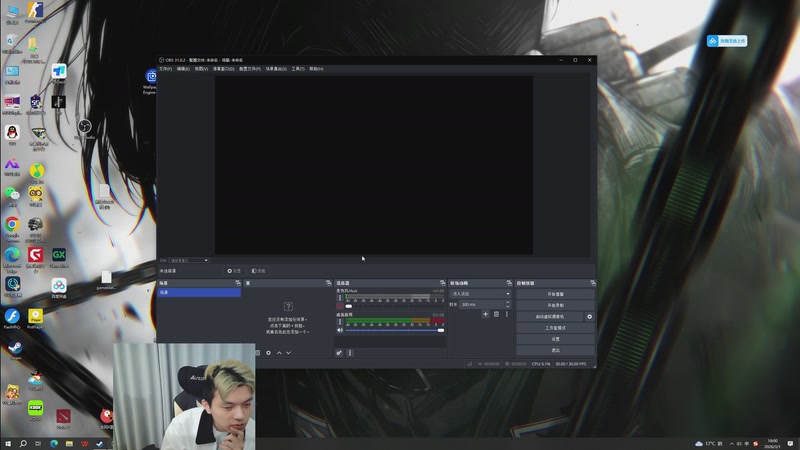This screenshot has height=450, width=800.
Task: Click the question mark icon in sources panel
Action: pyautogui.click(x=288, y=306)
